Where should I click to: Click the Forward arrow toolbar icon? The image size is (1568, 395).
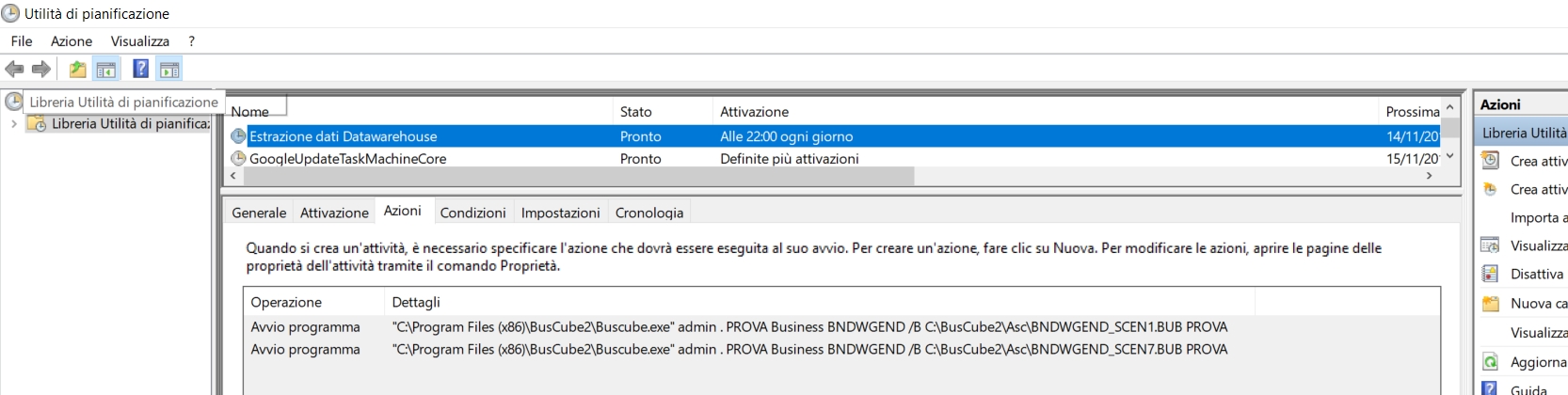click(x=41, y=69)
